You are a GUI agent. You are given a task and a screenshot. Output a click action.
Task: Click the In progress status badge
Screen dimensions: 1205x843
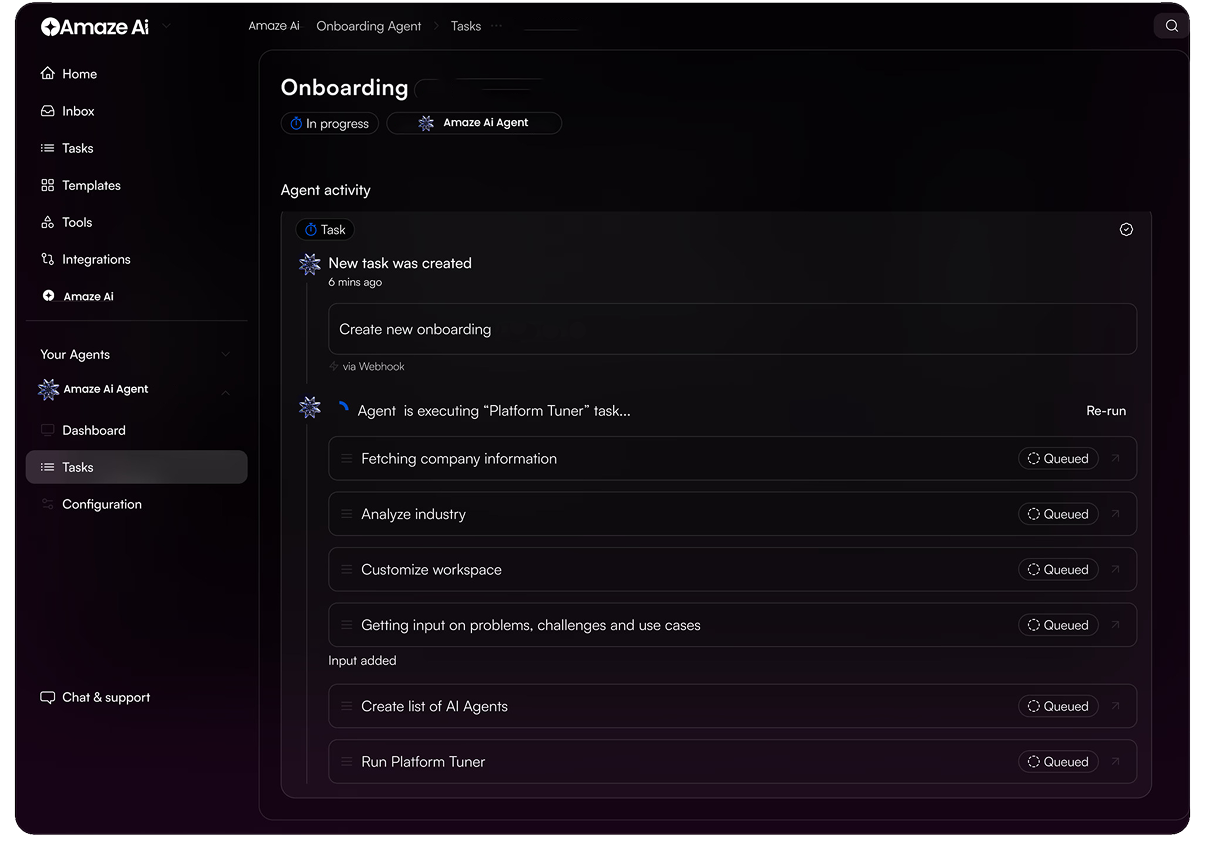330,124
